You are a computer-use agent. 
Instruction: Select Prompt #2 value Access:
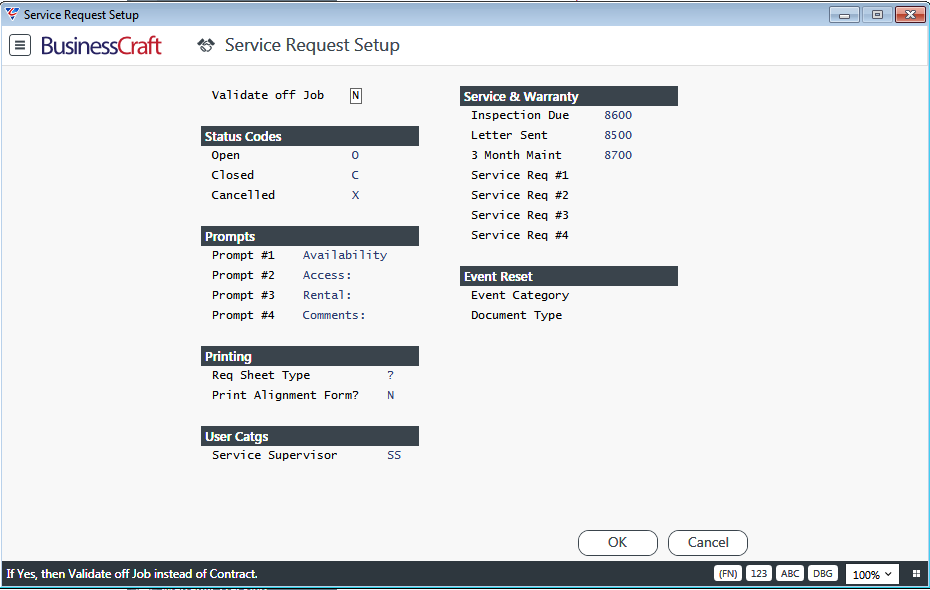327,275
